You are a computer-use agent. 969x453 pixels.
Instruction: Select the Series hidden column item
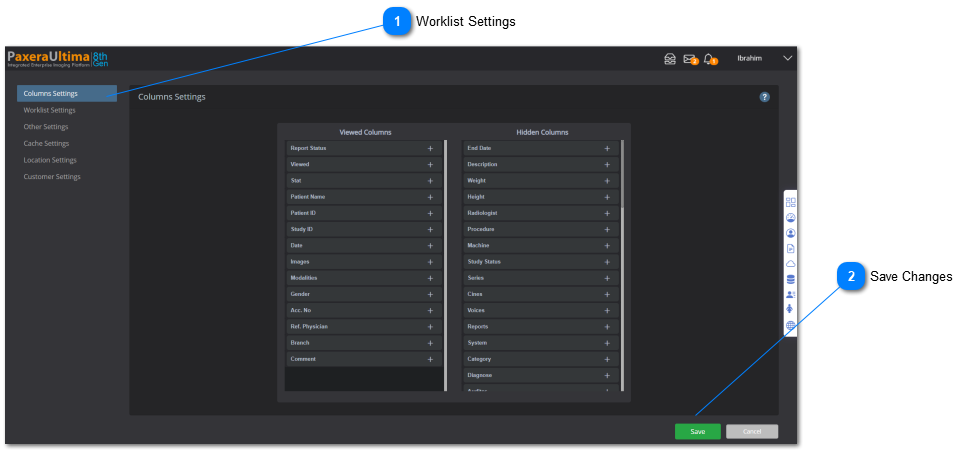click(x=541, y=278)
